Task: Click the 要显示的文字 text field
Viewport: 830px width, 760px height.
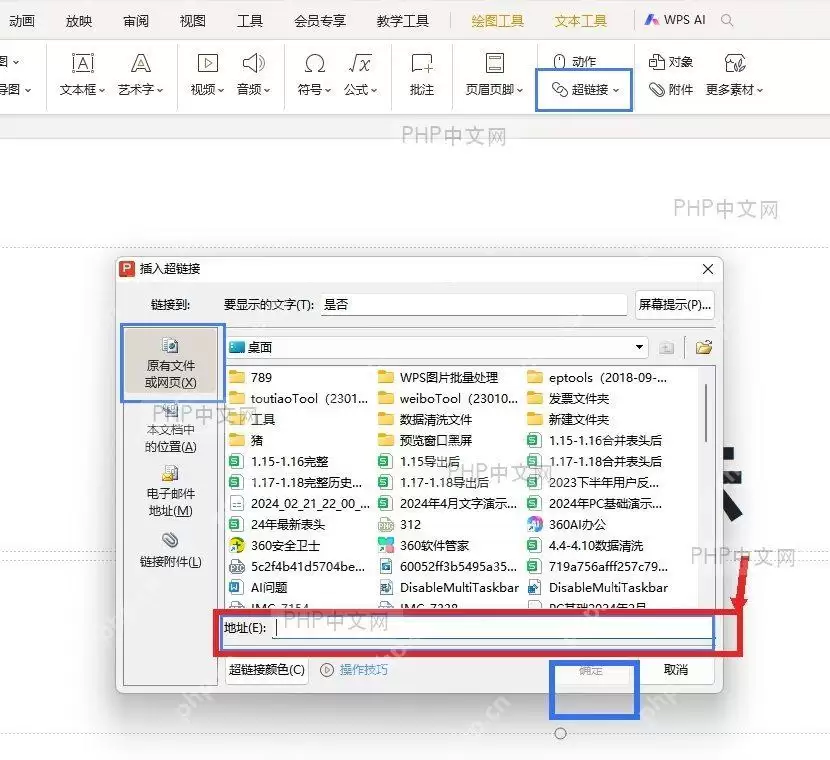Action: tap(474, 304)
